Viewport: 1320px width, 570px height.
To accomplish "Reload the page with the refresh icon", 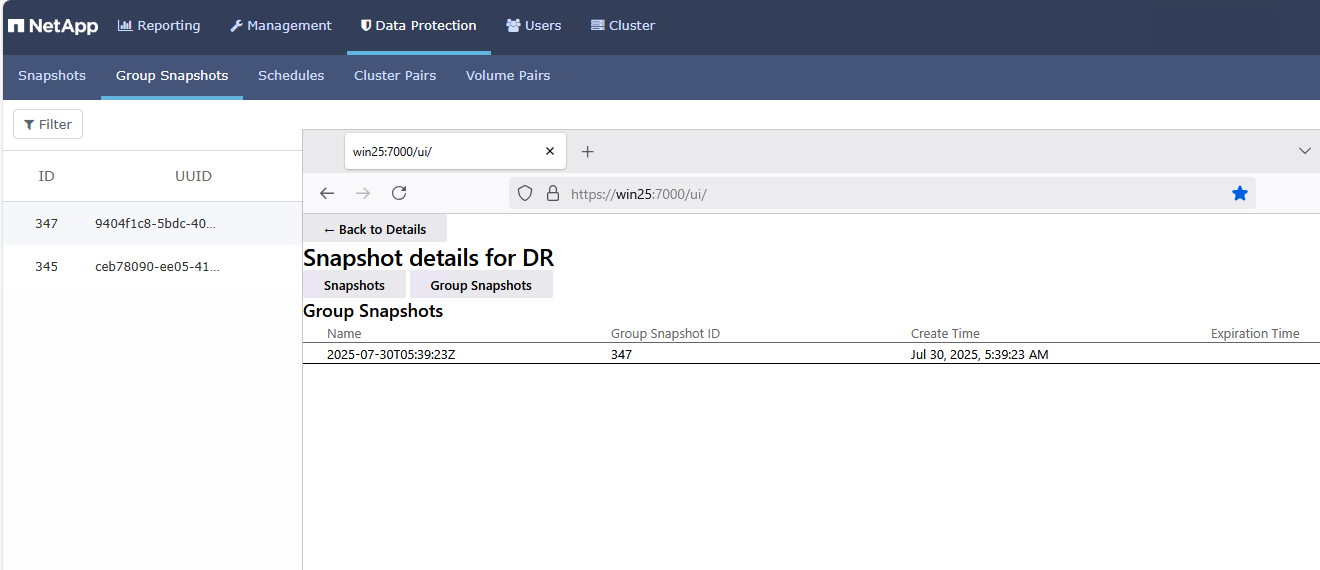I will (x=399, y=193).
